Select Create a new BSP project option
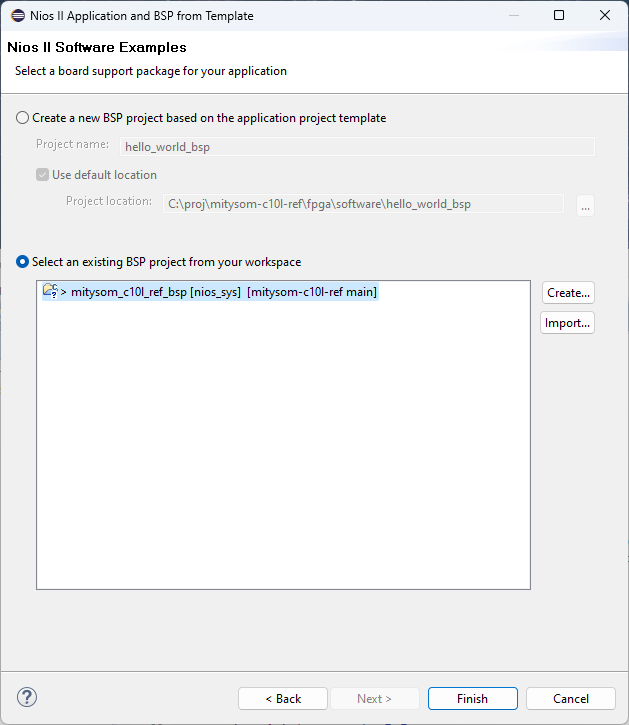This screenshot has width=629, height=725. coord(22,118)
